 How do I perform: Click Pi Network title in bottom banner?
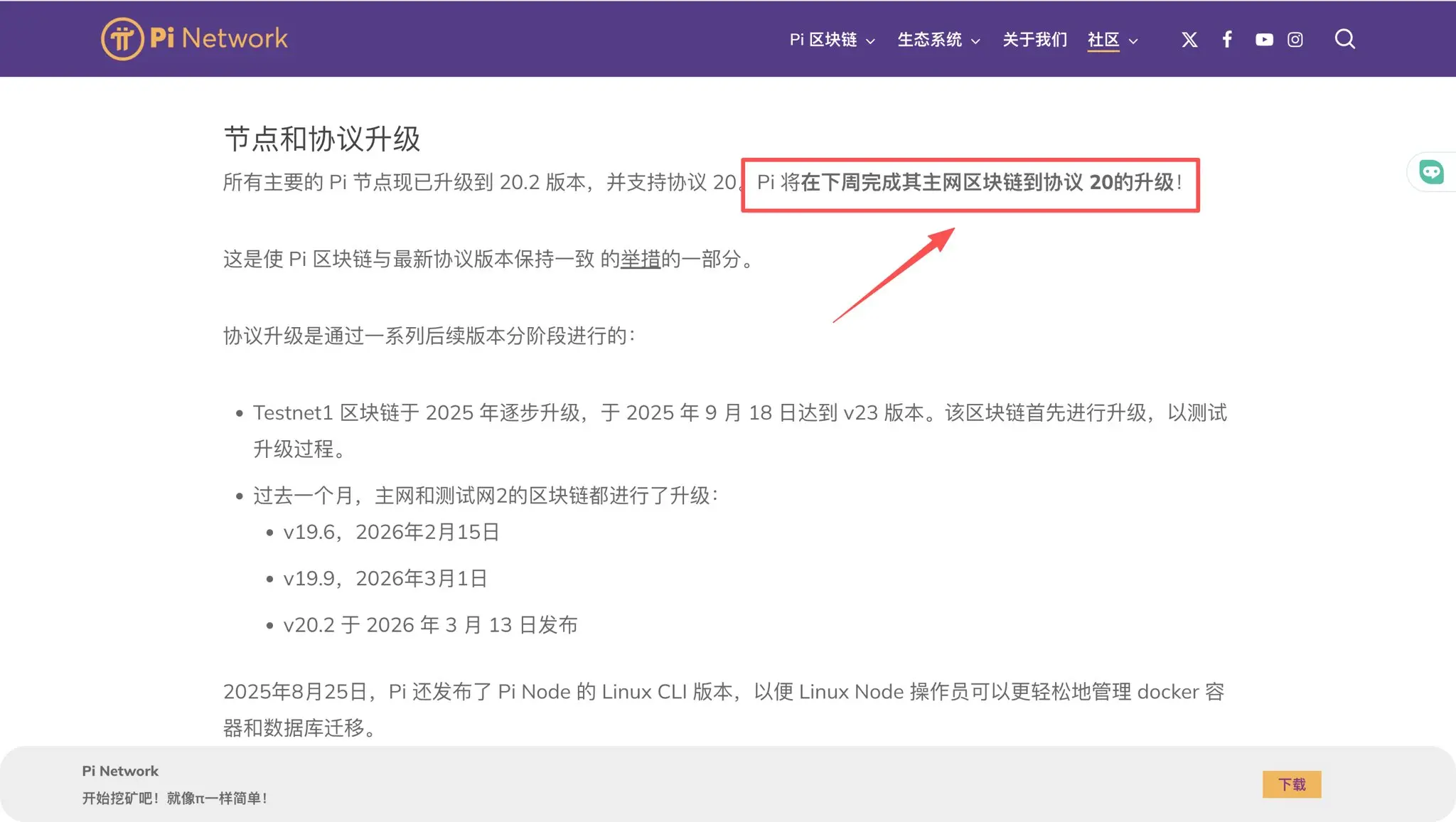(120, 771)
